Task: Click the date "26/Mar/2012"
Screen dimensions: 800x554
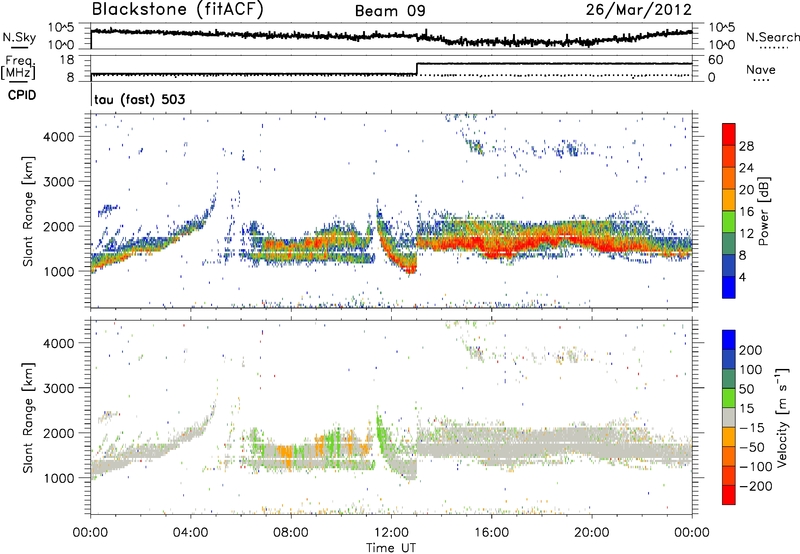Action: [x=639, y=10]
